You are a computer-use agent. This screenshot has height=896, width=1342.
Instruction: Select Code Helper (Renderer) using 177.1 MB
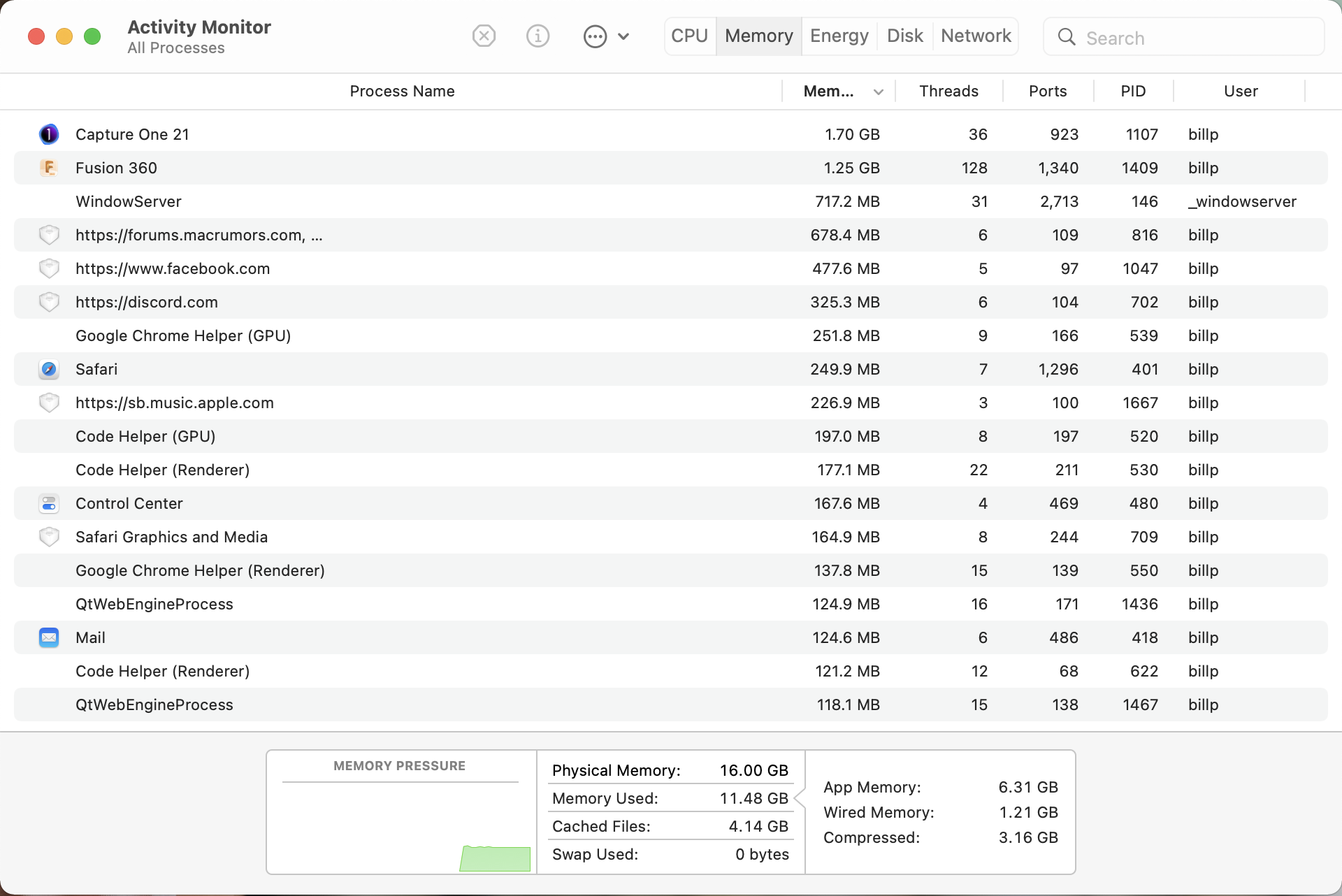[670, 470]
